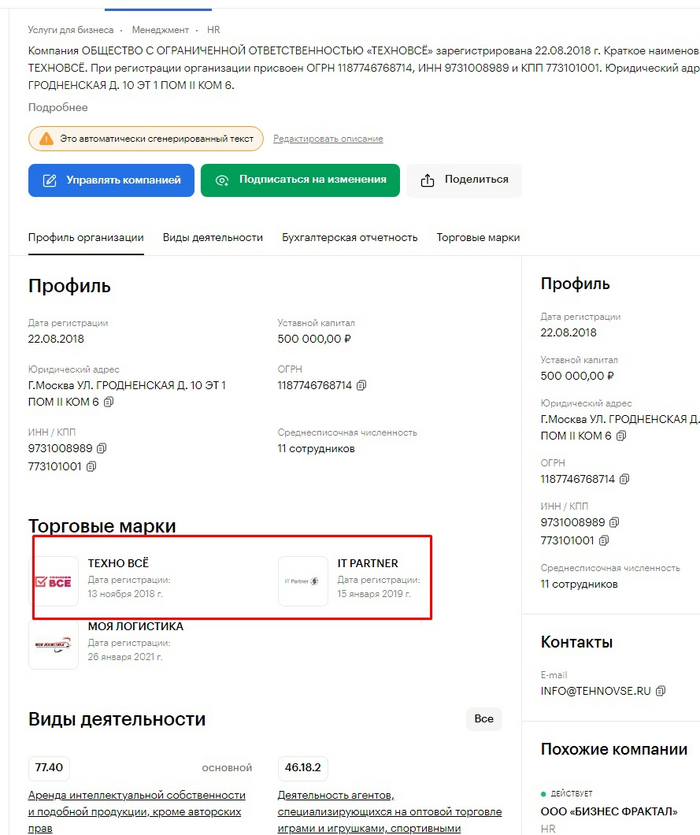Open the МОЯ ЛОГИСТИКА trademark logo
Image resolution: width=700 pixels, height=835 pixels.
pyautogui.click(x=55, y=646)
